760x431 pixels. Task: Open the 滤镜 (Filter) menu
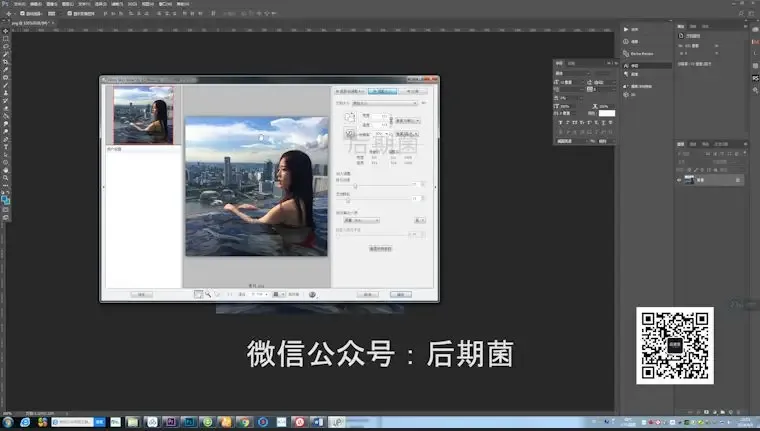click(x=118, y=4)
